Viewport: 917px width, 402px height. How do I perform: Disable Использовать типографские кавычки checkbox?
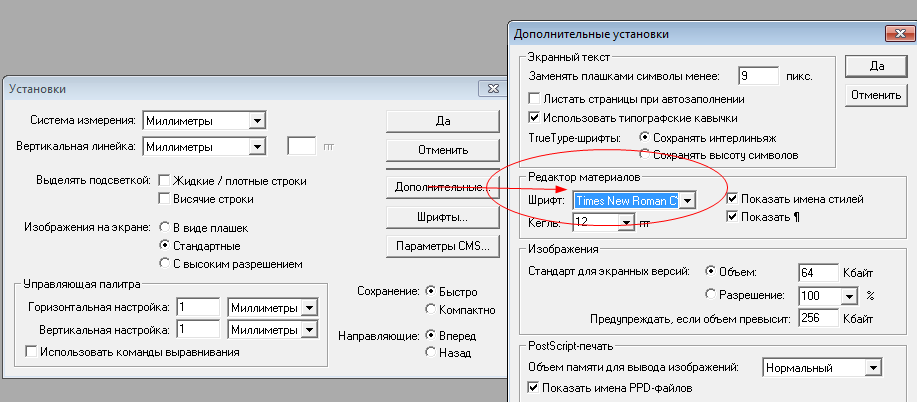[533, 118]
